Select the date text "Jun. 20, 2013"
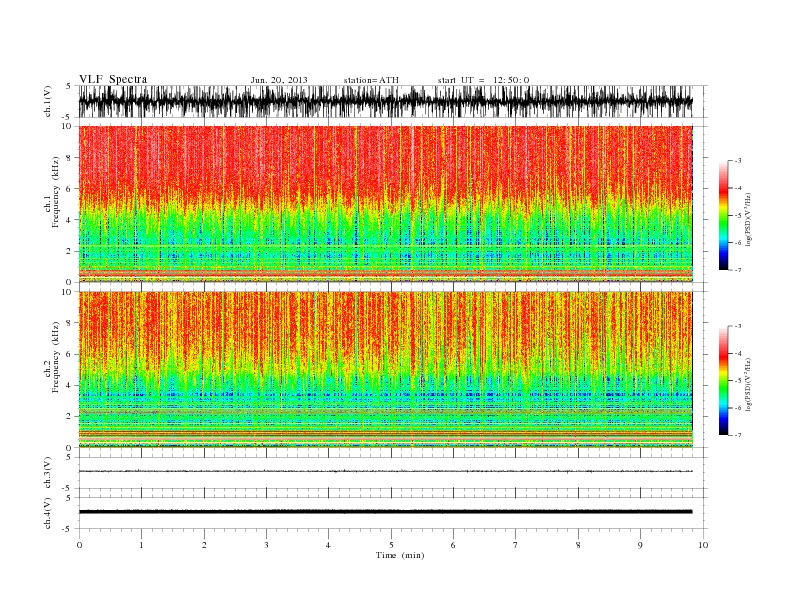Viewport: 792px width, 612px height. (279, 80)
